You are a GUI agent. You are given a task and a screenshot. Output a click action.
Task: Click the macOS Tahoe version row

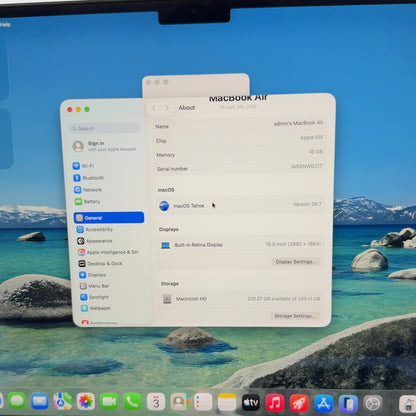tap(240, 205)
